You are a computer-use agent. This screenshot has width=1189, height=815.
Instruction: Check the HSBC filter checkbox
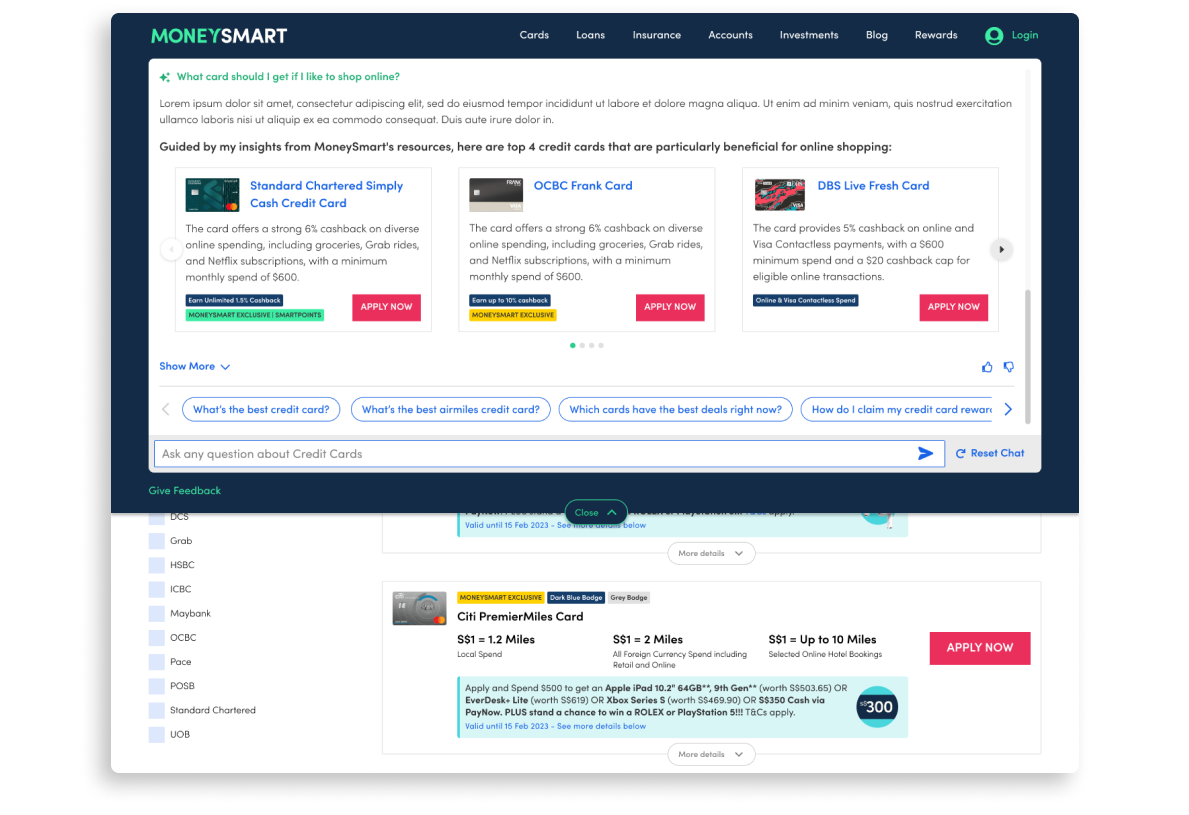(157, 566)
